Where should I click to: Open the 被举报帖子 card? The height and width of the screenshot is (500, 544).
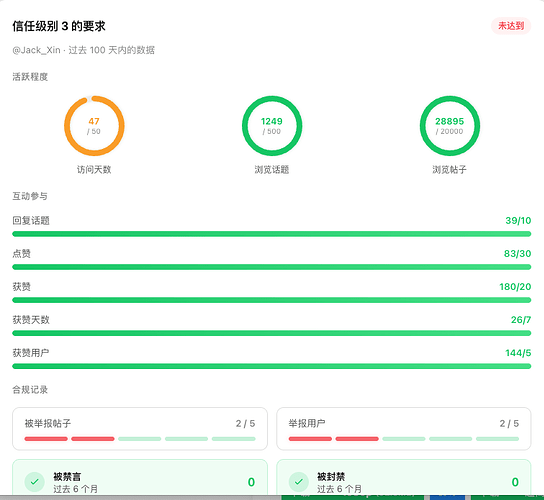(140, 429)
